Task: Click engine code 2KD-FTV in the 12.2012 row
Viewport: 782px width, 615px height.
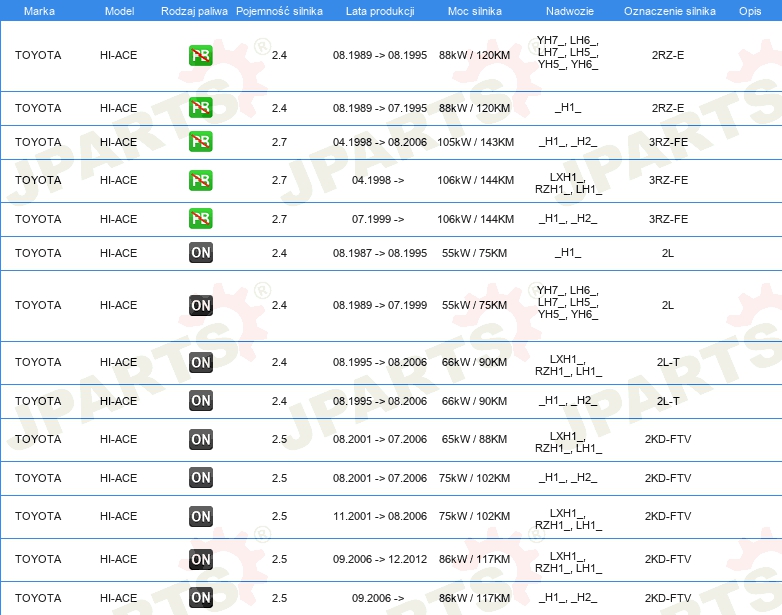Action: coord(668,559)
